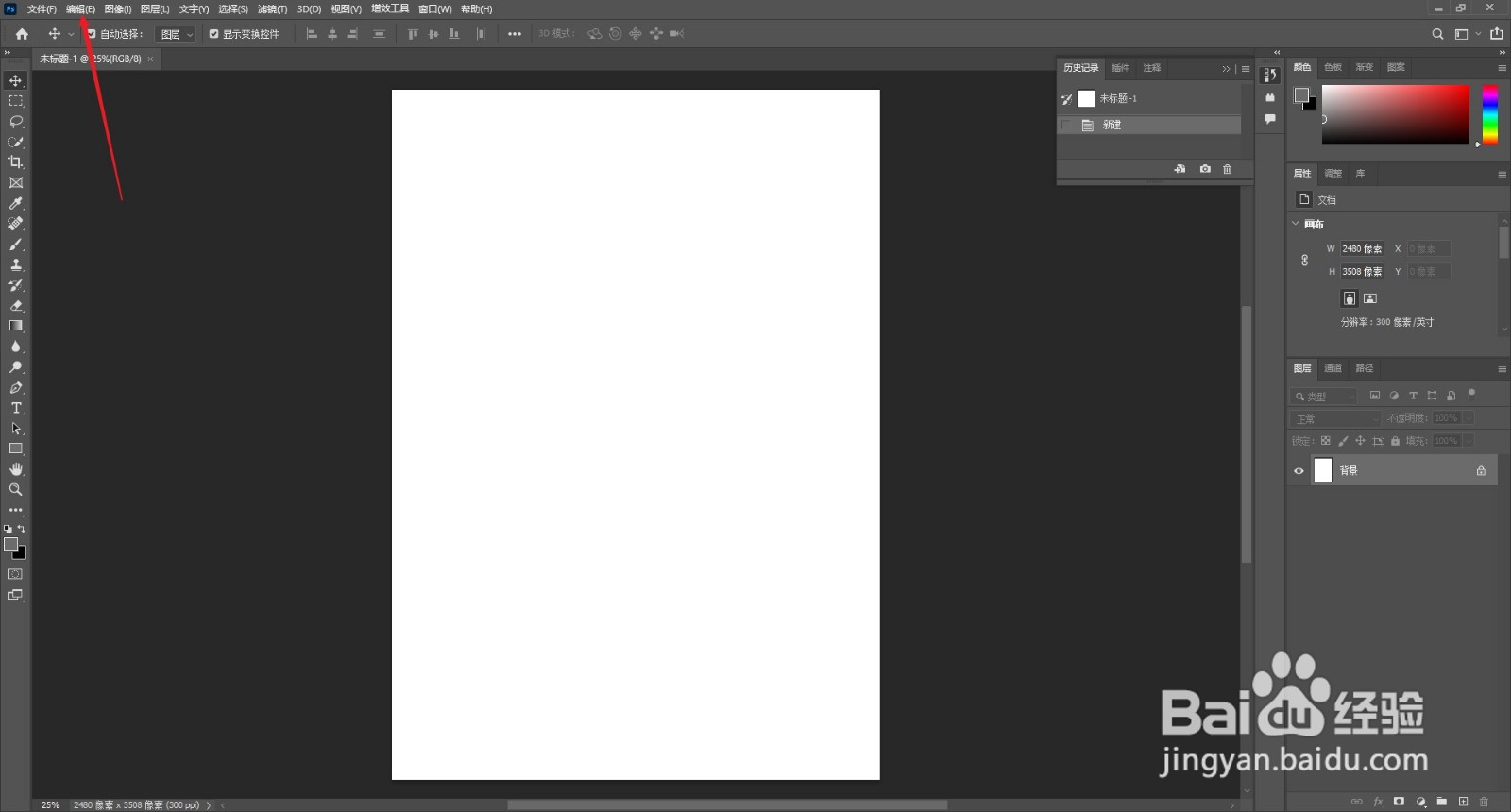Click the align left edges icon

[x=312, y=34]
